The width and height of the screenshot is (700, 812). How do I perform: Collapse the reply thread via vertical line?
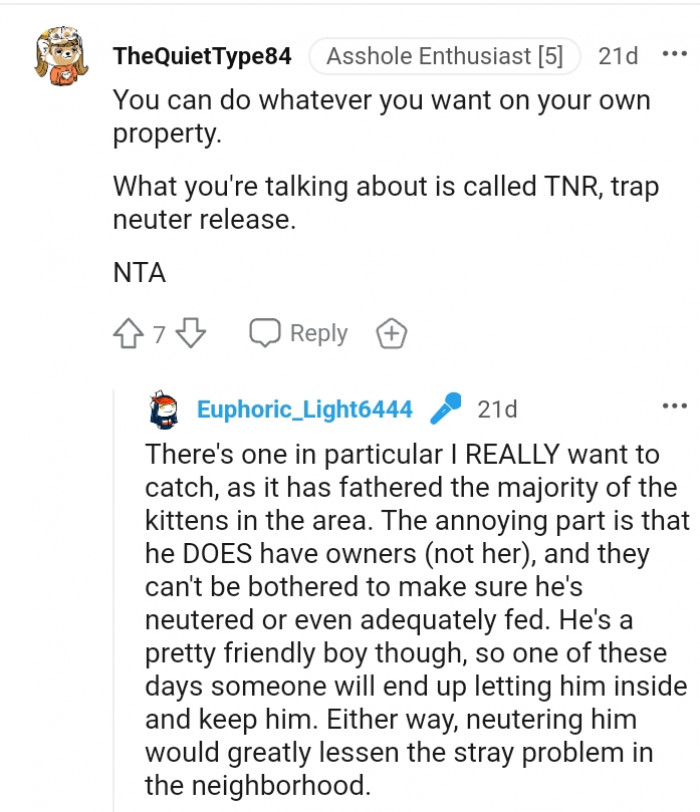114,600
